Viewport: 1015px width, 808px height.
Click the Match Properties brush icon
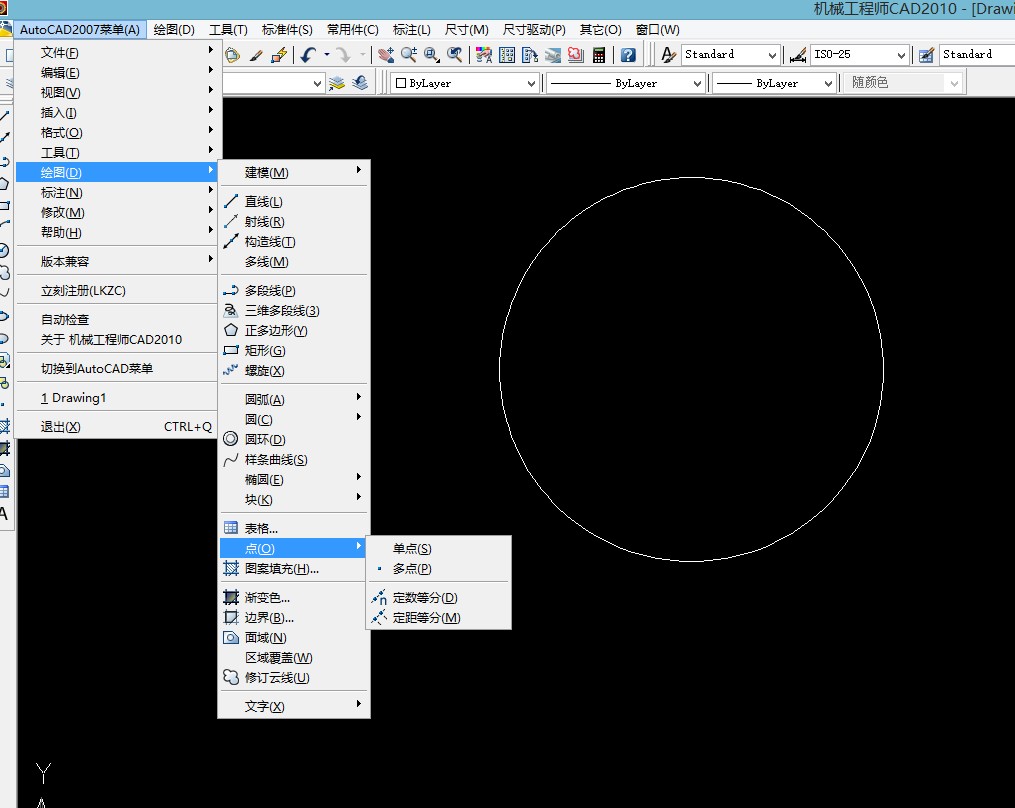256,56
